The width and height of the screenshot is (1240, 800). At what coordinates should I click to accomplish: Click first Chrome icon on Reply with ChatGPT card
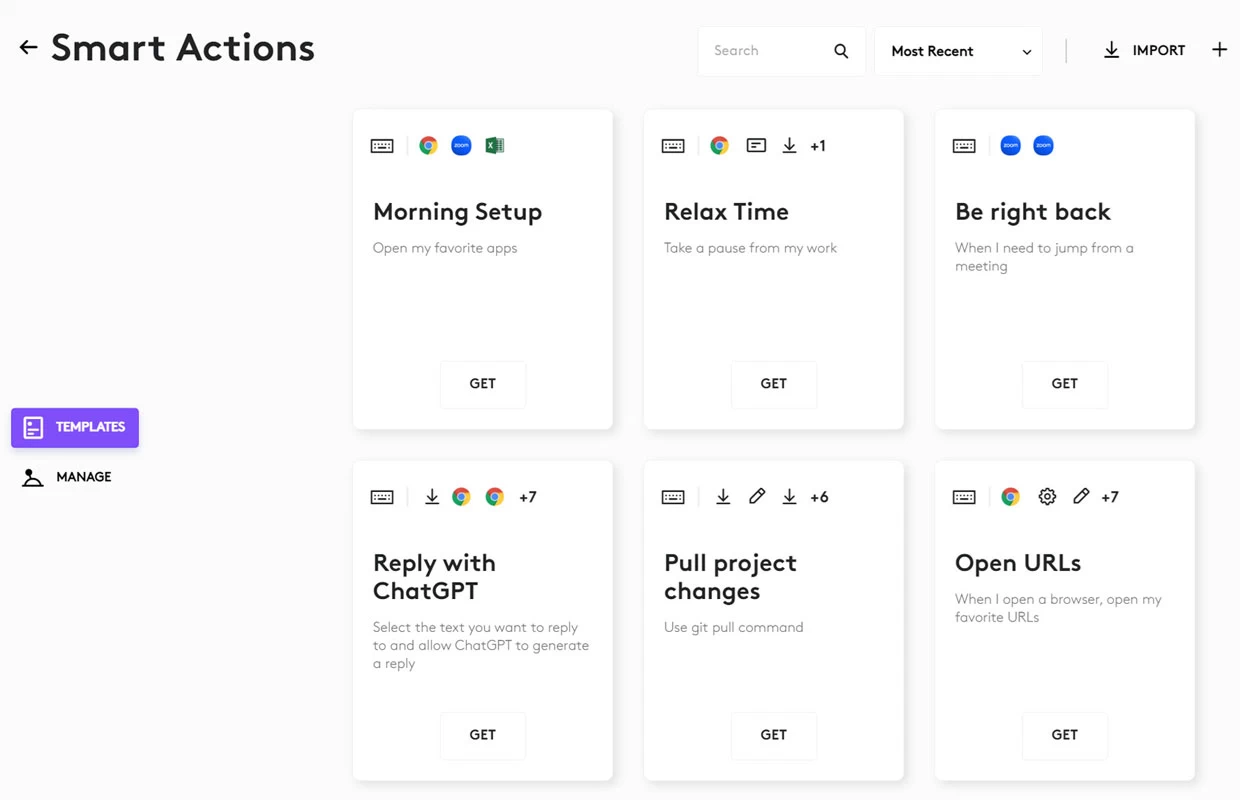[461, 497]
